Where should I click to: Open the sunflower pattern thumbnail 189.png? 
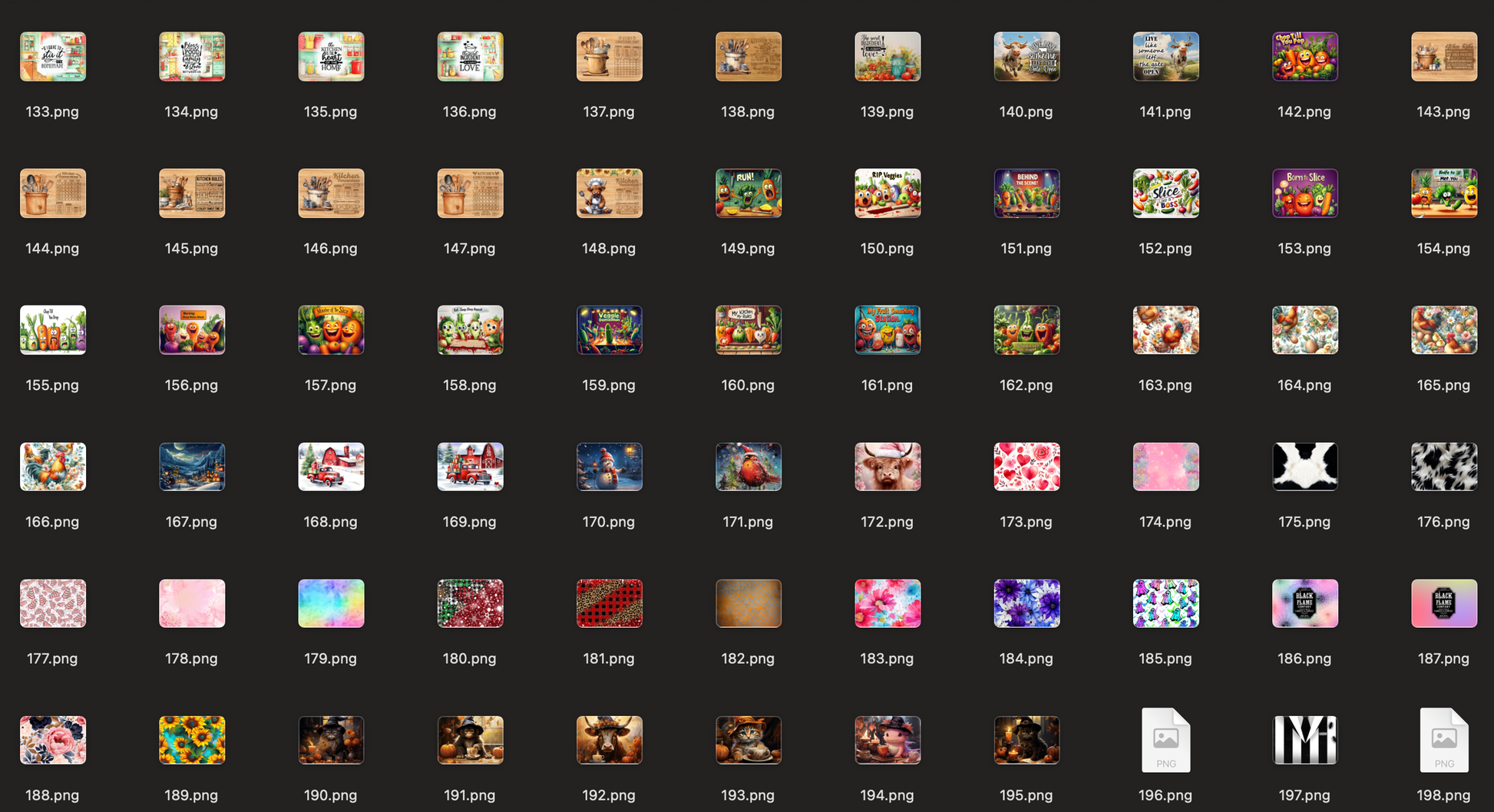coord(192,740)
